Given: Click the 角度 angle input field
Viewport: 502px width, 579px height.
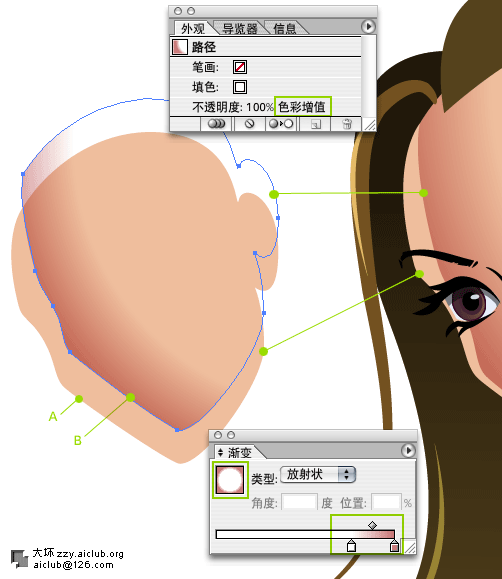Looking at the screenshot, I should pos(299,503).
